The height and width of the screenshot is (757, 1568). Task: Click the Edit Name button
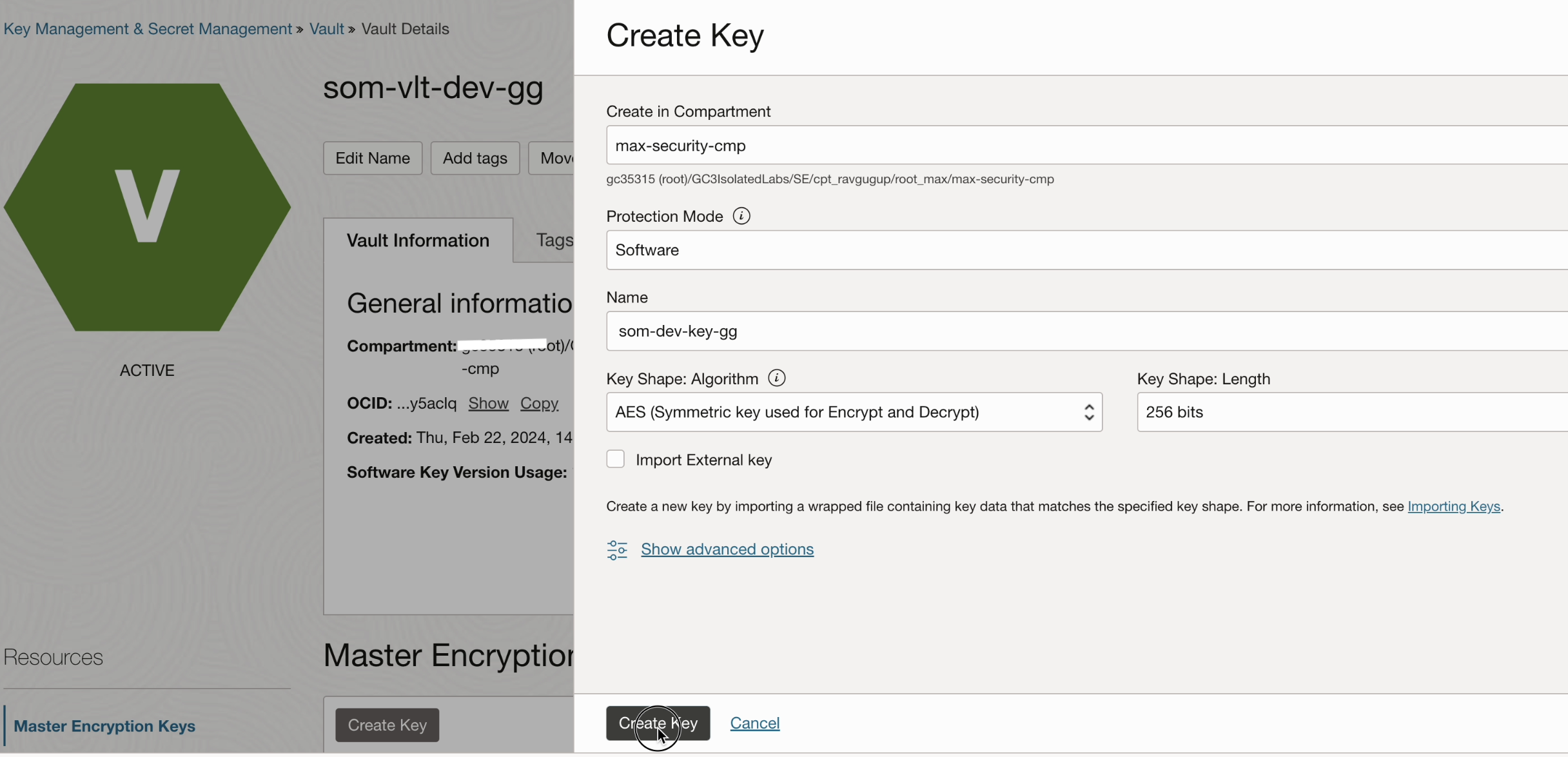point(372,157)
